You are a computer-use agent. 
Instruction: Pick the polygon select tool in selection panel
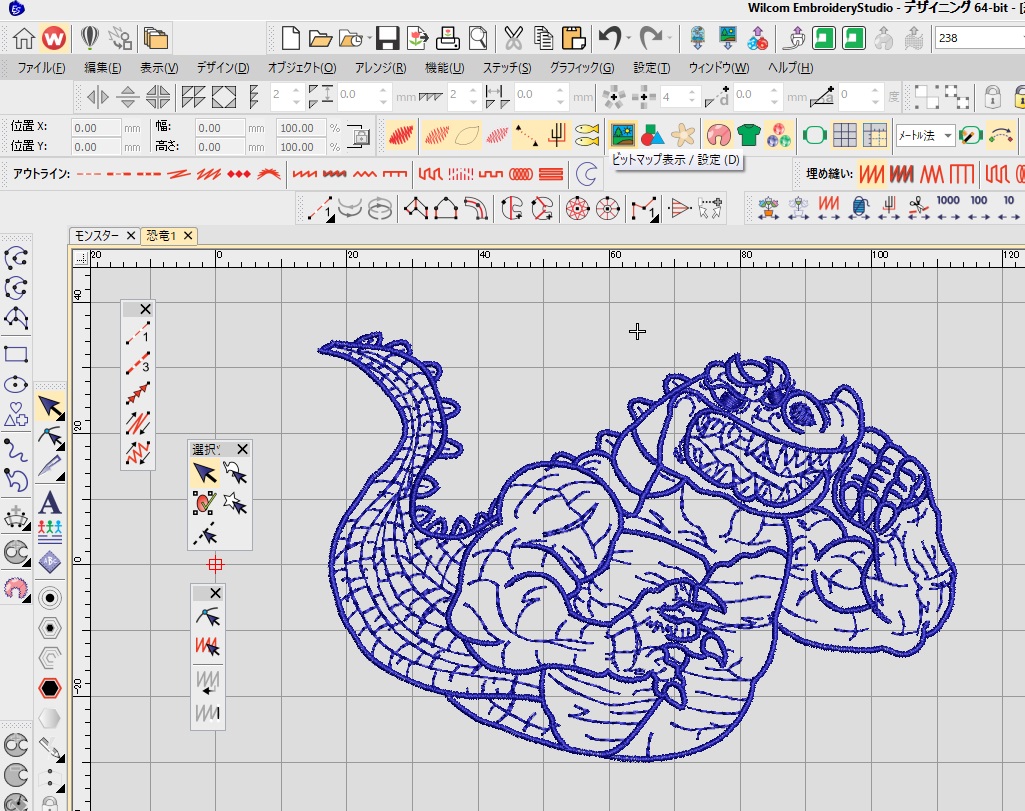pyautogui.click(x=235, y=504)
